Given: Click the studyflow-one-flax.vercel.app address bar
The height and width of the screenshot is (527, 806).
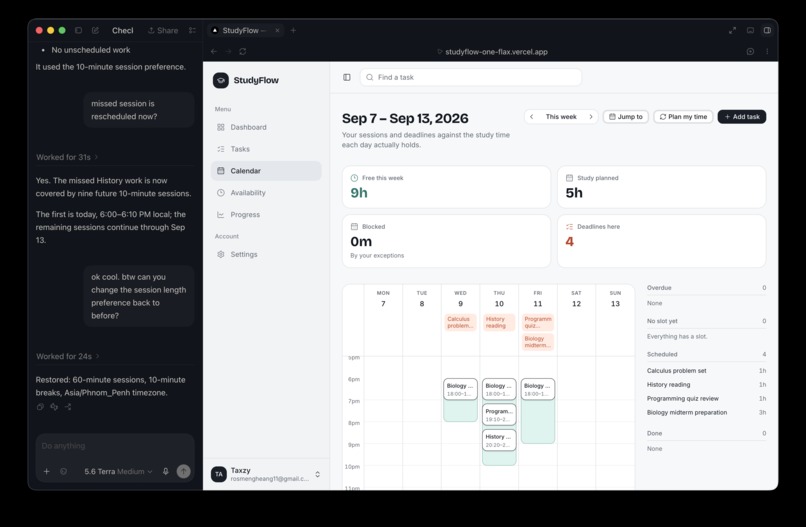Looking at the screenshot, I should [x=492, y=51].
